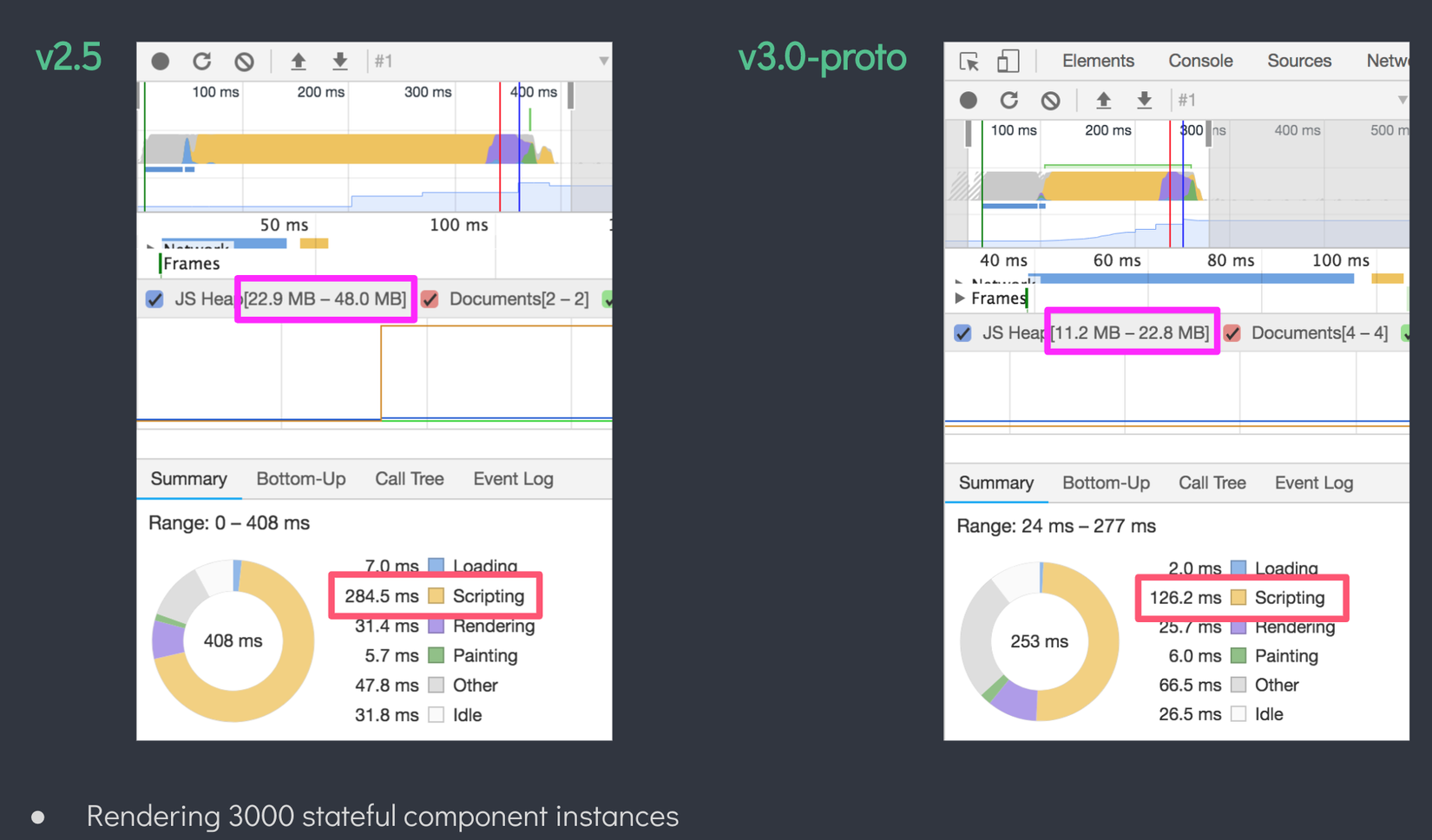
Task: Click the Rendering color swatch in v2.5 summary
Action: click(437, 626)
